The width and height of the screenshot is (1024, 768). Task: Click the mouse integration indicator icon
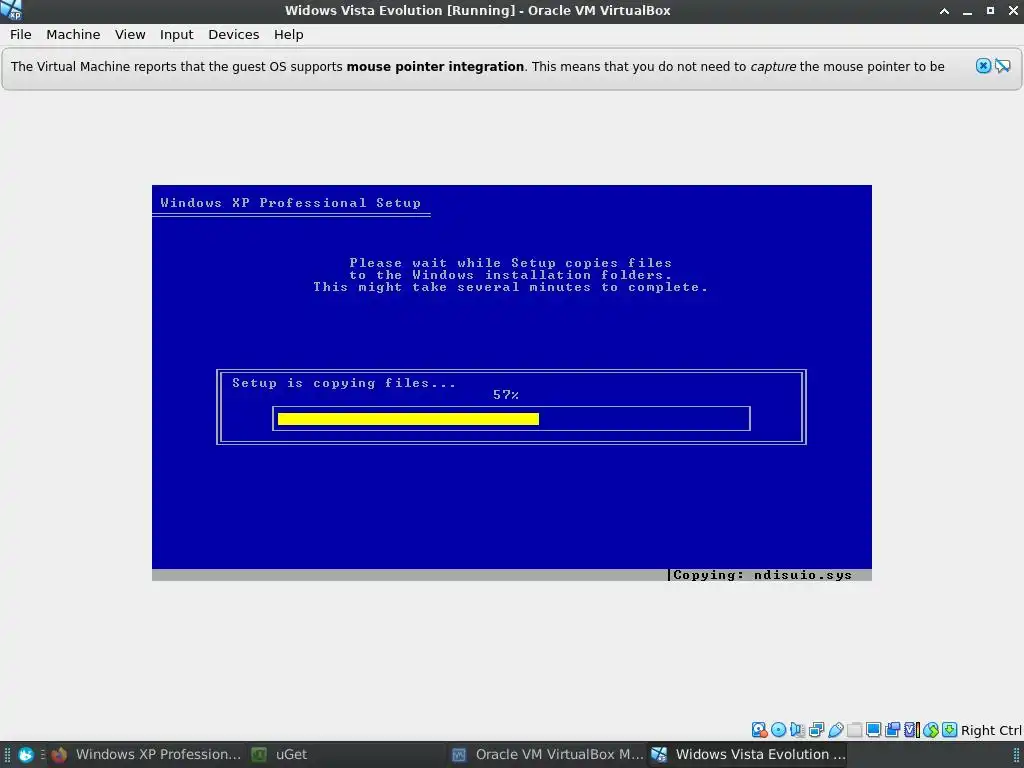(x=931, y=729)
